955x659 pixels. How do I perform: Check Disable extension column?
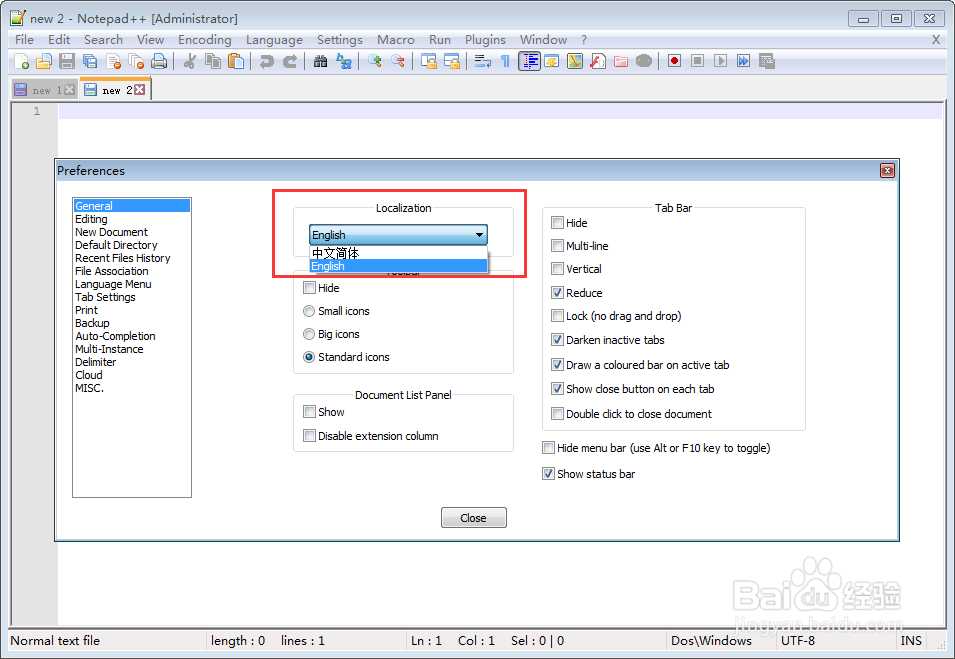pyautogui.click(x=309, y=435)
